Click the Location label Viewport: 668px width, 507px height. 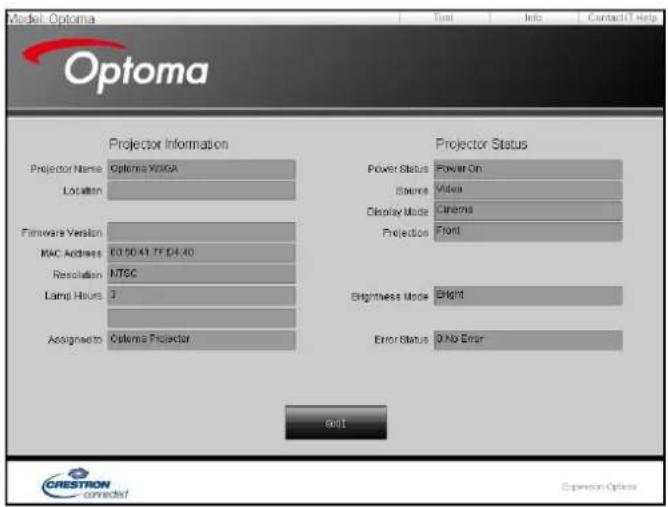[83, 190]
